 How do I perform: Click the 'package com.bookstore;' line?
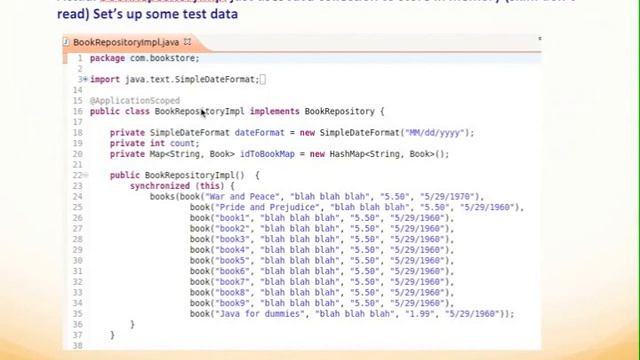[144, 58]
